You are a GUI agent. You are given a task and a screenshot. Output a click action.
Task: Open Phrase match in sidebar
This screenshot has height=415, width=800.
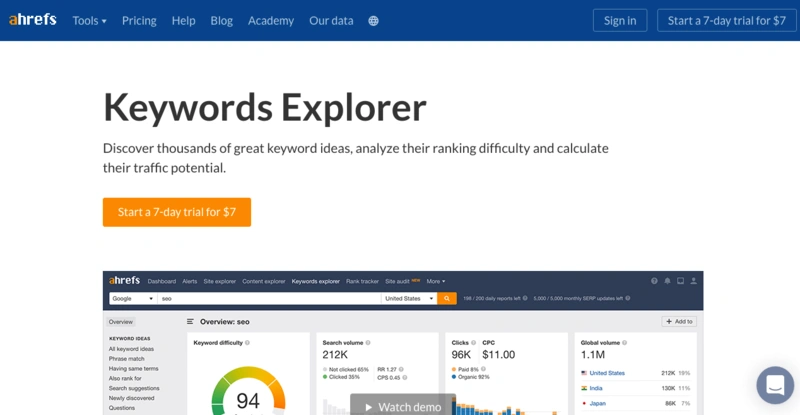(x=126, y=358)
